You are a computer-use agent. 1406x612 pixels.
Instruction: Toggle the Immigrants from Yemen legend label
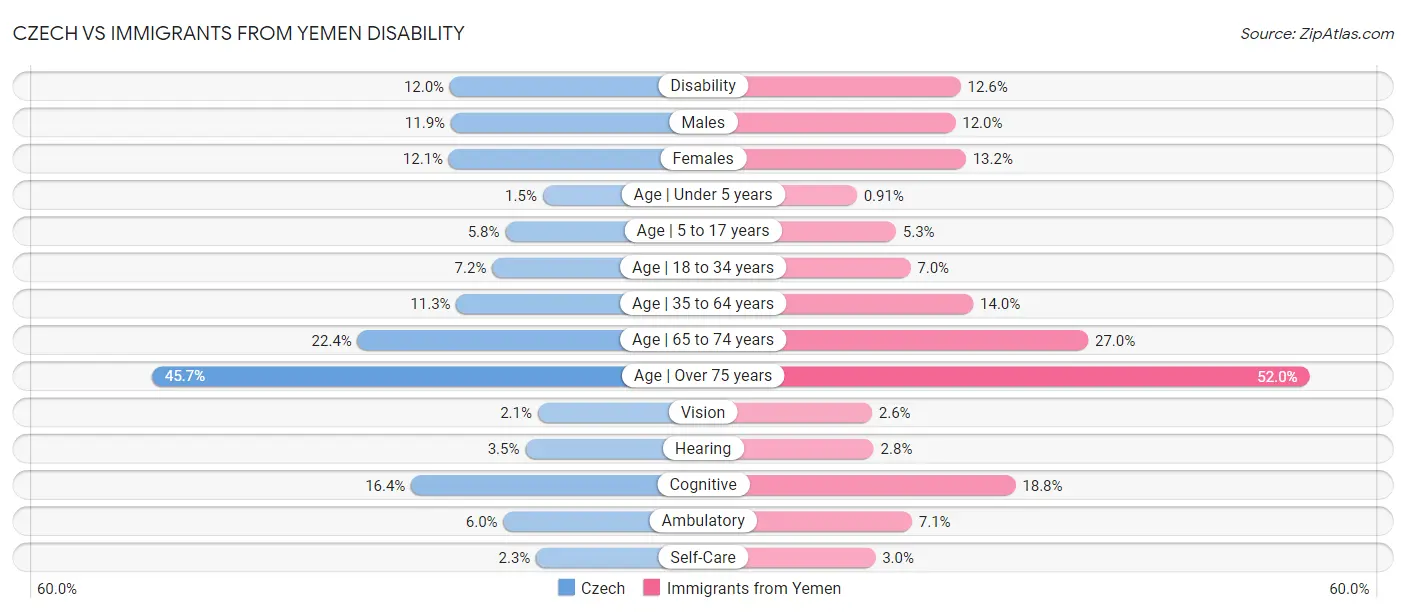pyautogui.click(x=754, y=588)
